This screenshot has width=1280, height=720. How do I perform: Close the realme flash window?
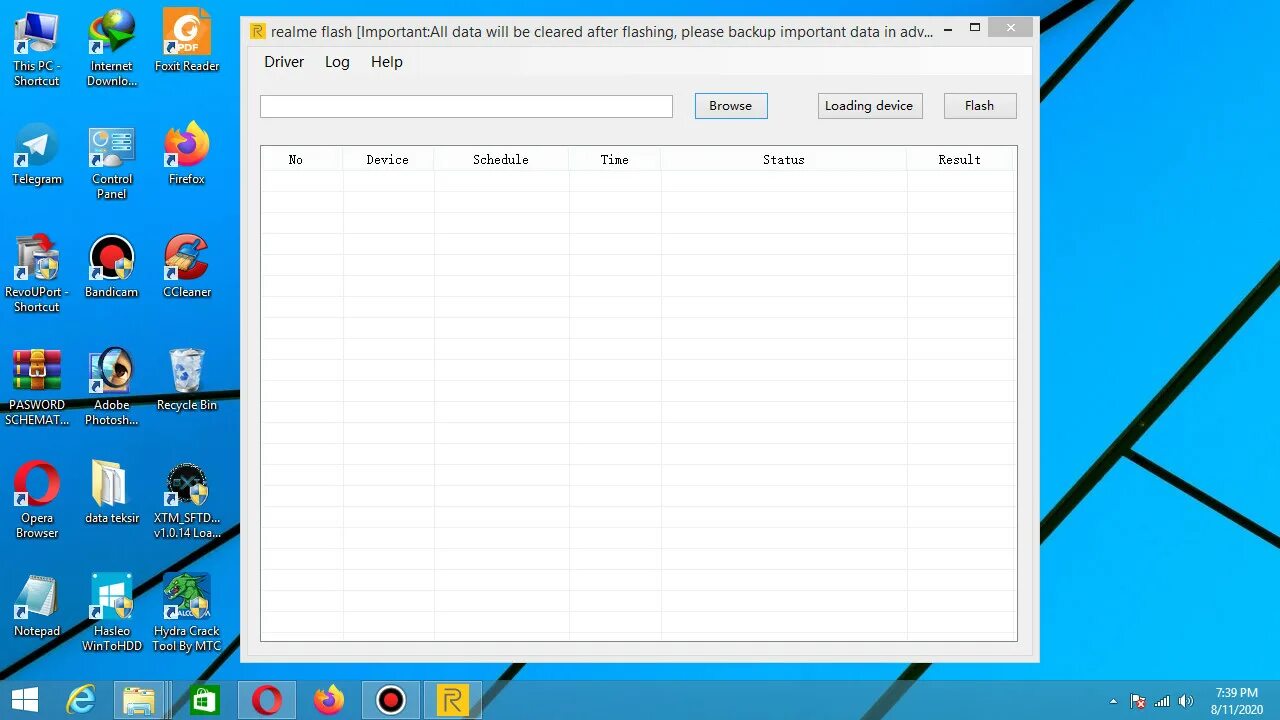click(x=1012, y=28)
